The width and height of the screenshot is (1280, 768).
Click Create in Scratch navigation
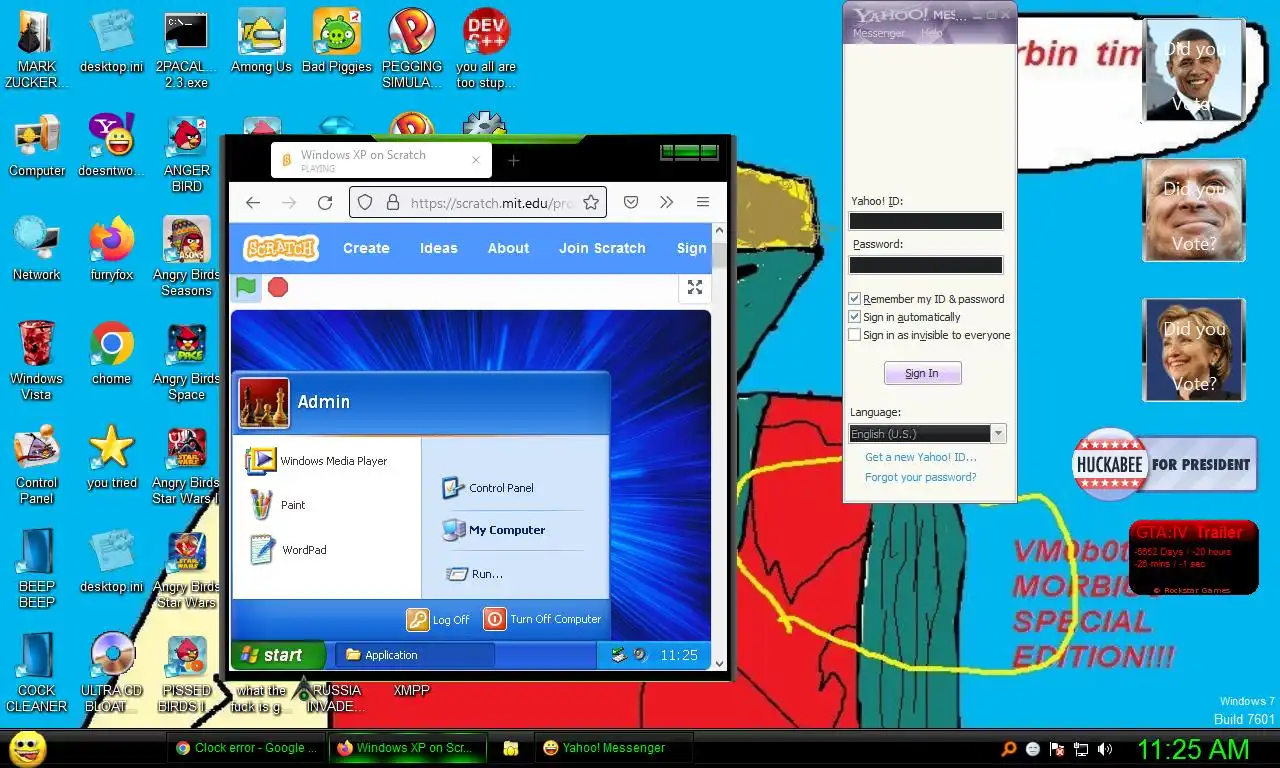366,248
